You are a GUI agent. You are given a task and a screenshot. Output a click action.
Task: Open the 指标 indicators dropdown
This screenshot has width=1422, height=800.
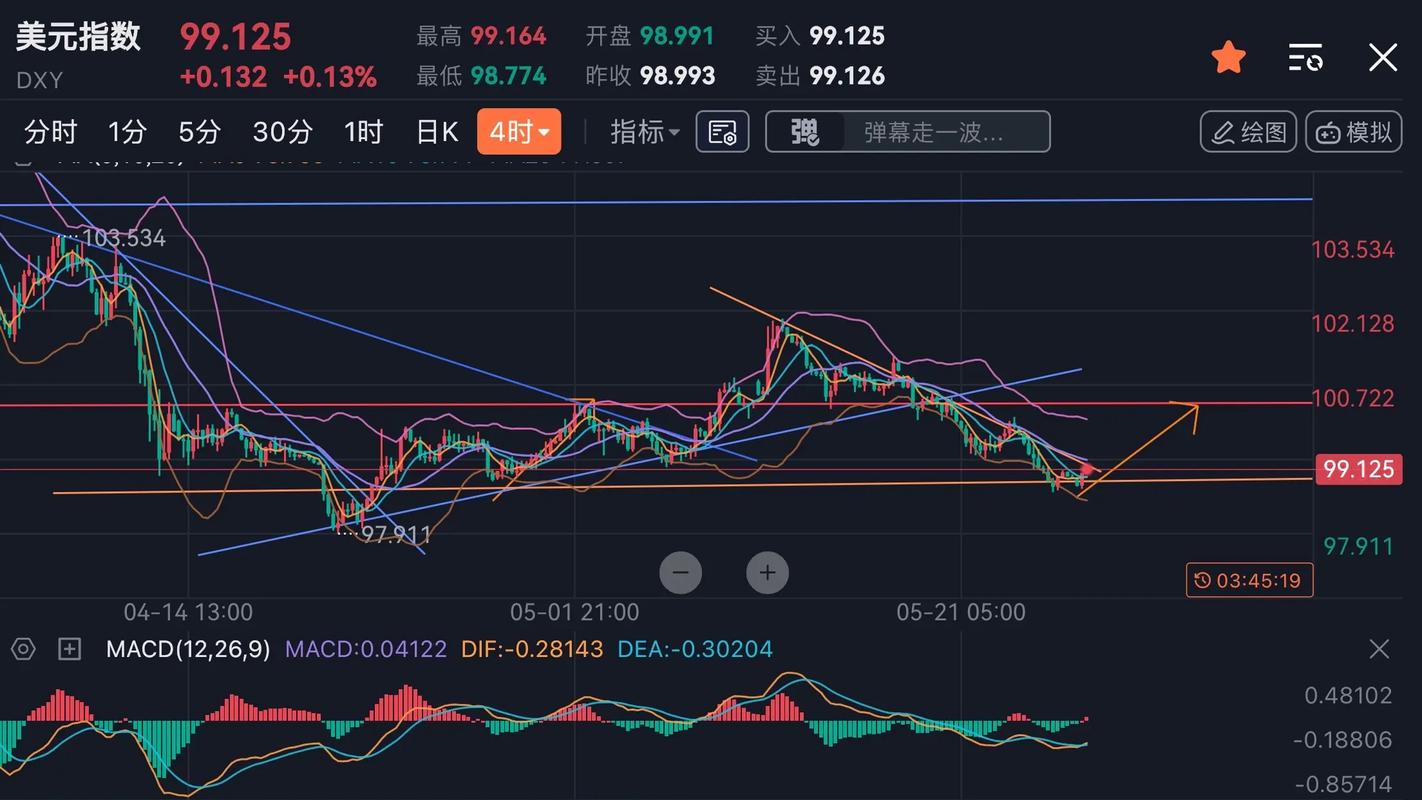pos(645,132)
